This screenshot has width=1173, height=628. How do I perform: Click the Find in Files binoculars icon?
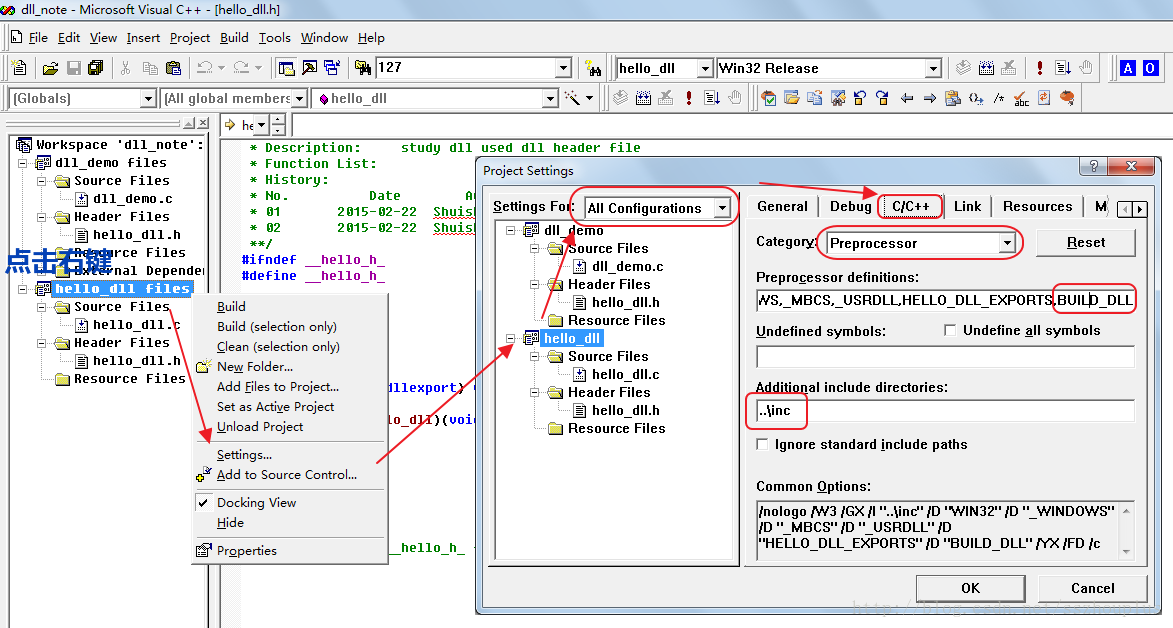point(363,68)
